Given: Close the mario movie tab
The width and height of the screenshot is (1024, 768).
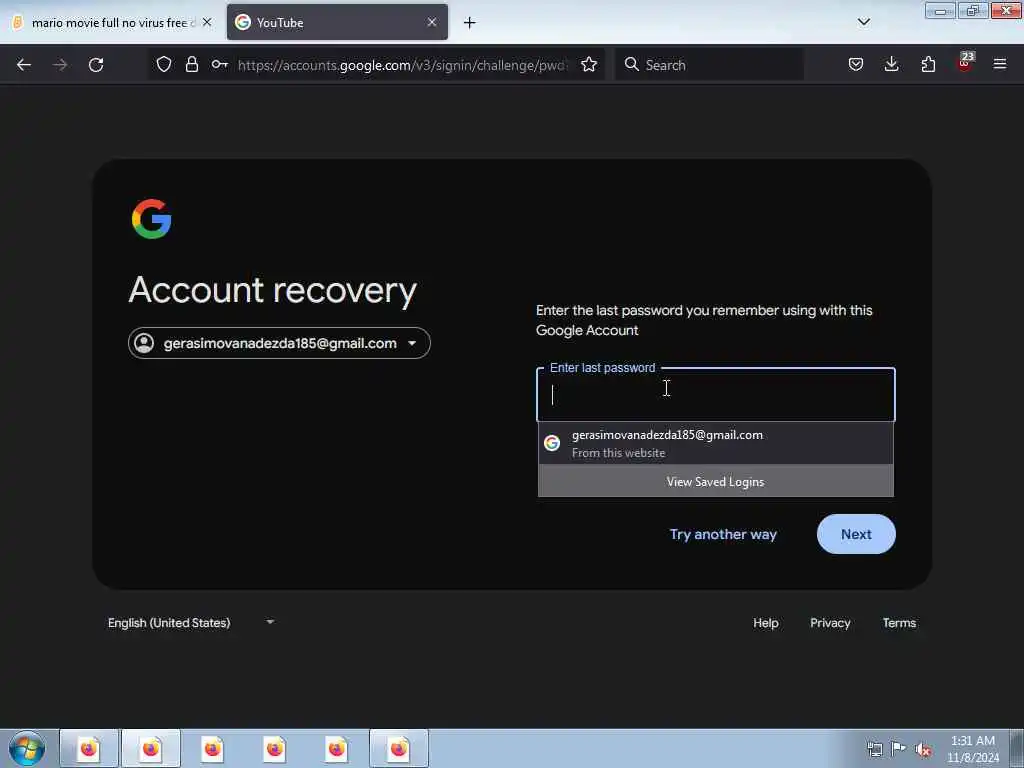Looking at the screenshot, I should (x=207, y=22).
